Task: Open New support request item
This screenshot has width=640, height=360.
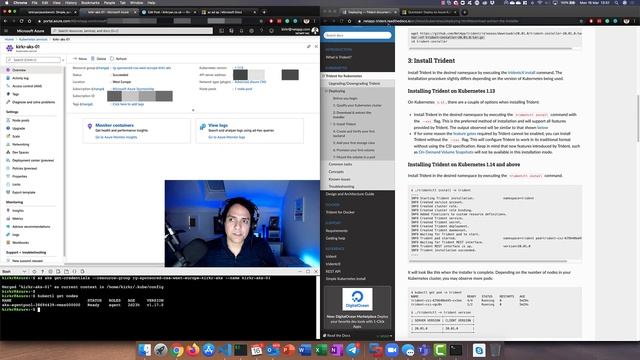Action: click(x=27, y=261)
